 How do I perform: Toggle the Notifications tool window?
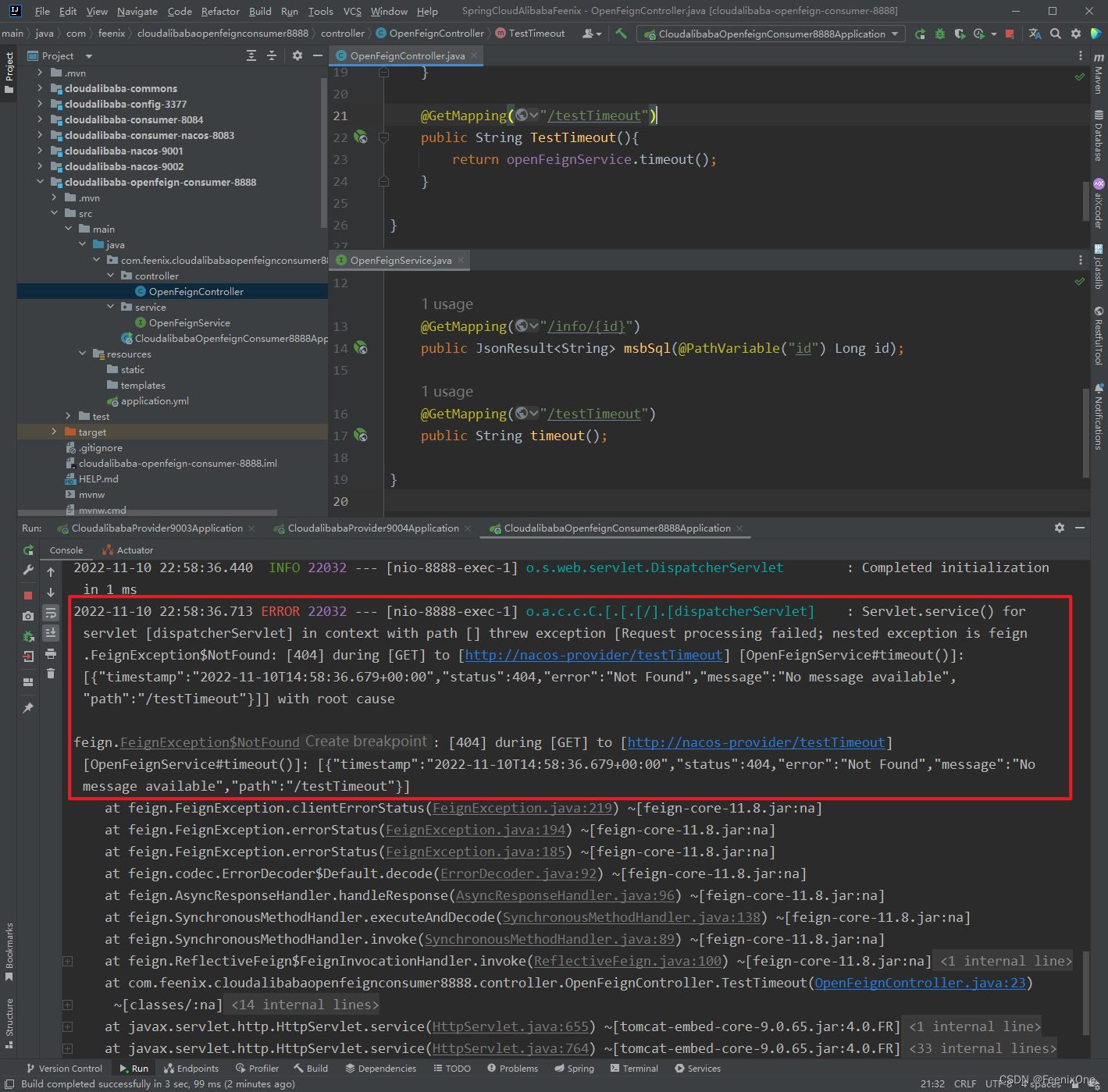1099,416
